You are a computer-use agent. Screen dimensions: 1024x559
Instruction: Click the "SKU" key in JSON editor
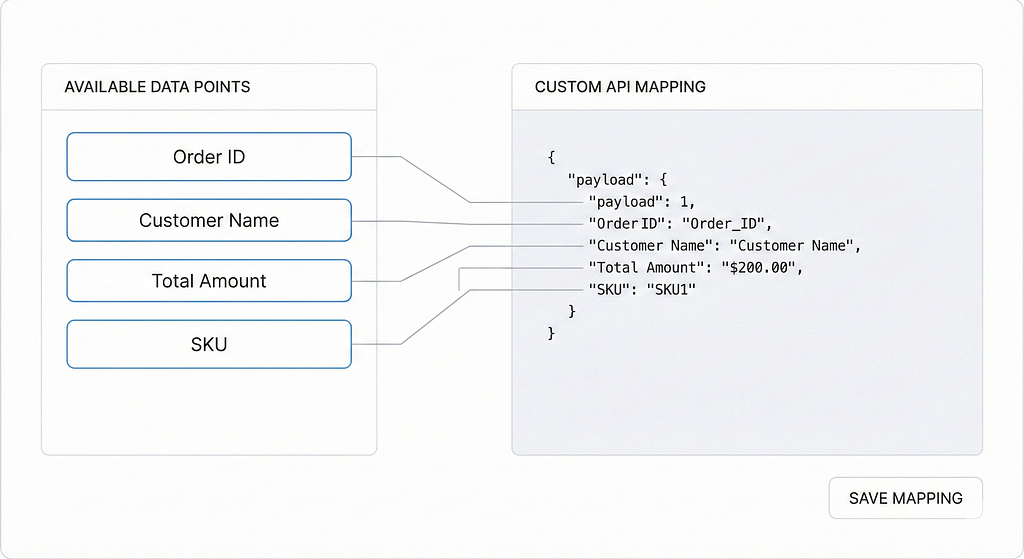[x=607, y=289]
